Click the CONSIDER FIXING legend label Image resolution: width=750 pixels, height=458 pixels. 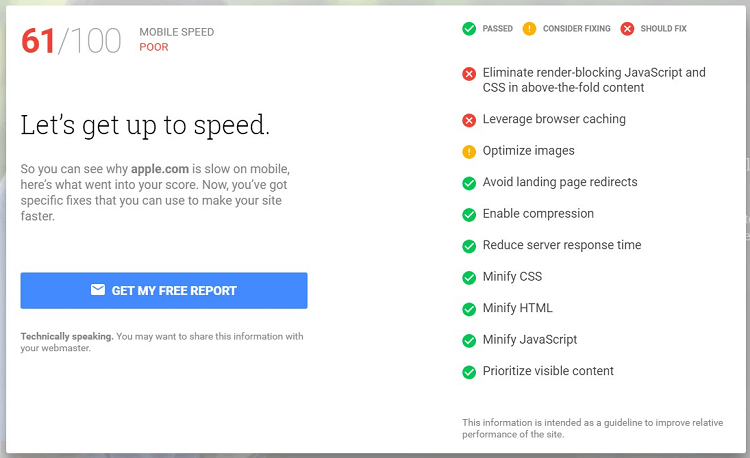click(x=576, y=29)
